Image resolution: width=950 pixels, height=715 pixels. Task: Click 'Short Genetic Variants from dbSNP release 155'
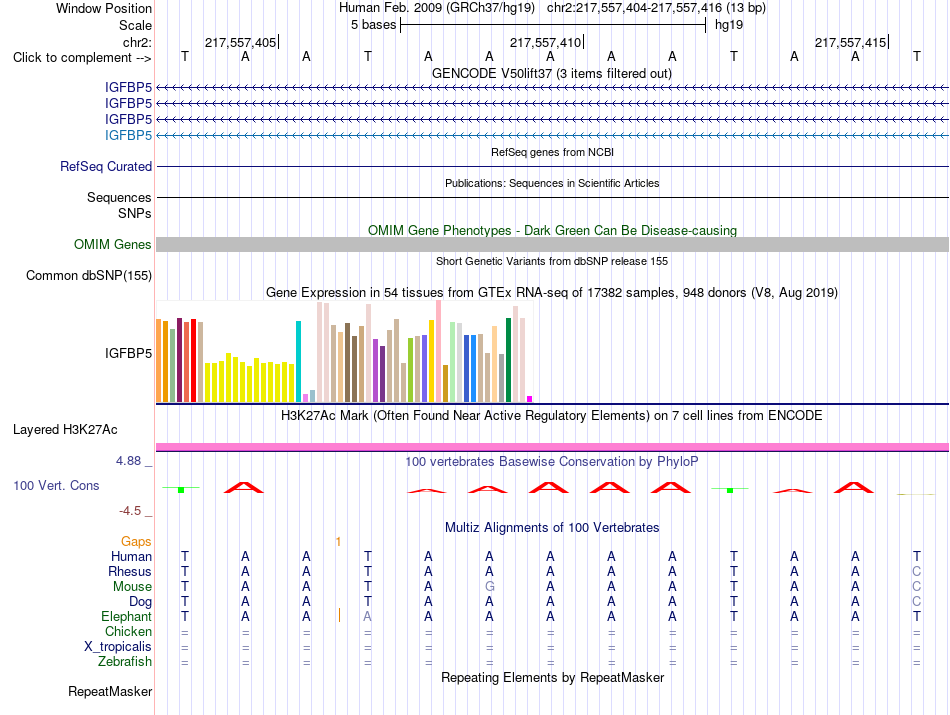[552, 261]
